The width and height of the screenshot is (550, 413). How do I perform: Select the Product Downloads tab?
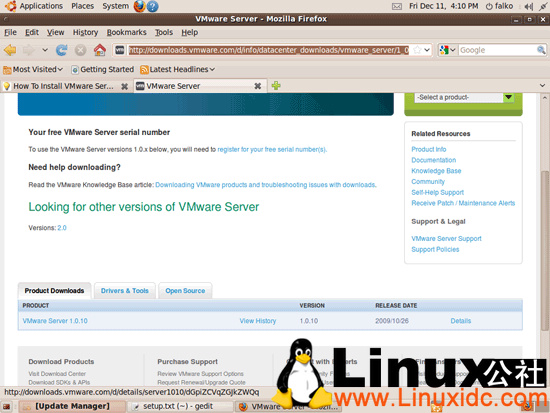[x=54, y=291]
